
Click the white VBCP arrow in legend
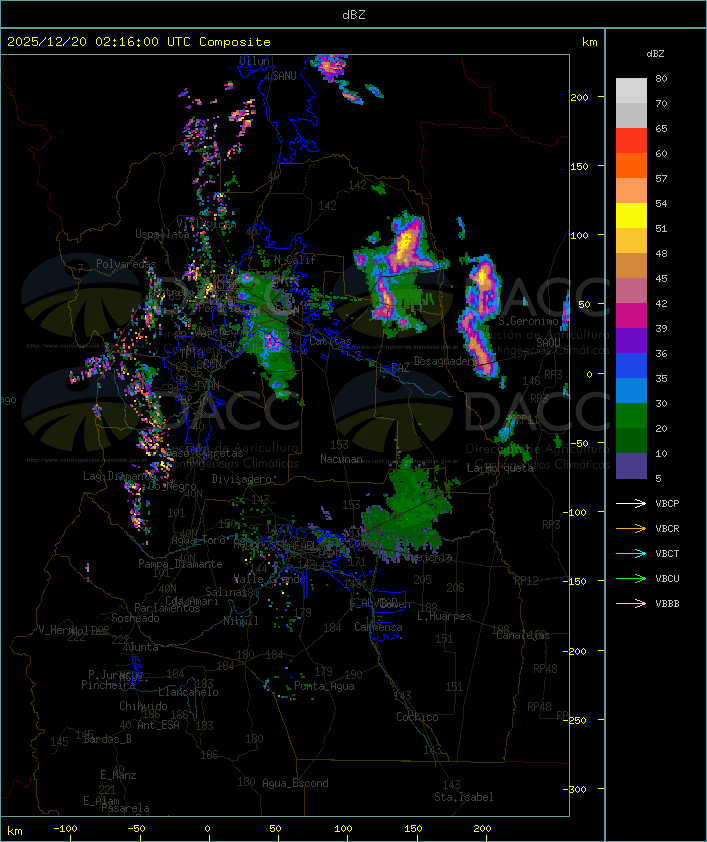pos(631,503)
